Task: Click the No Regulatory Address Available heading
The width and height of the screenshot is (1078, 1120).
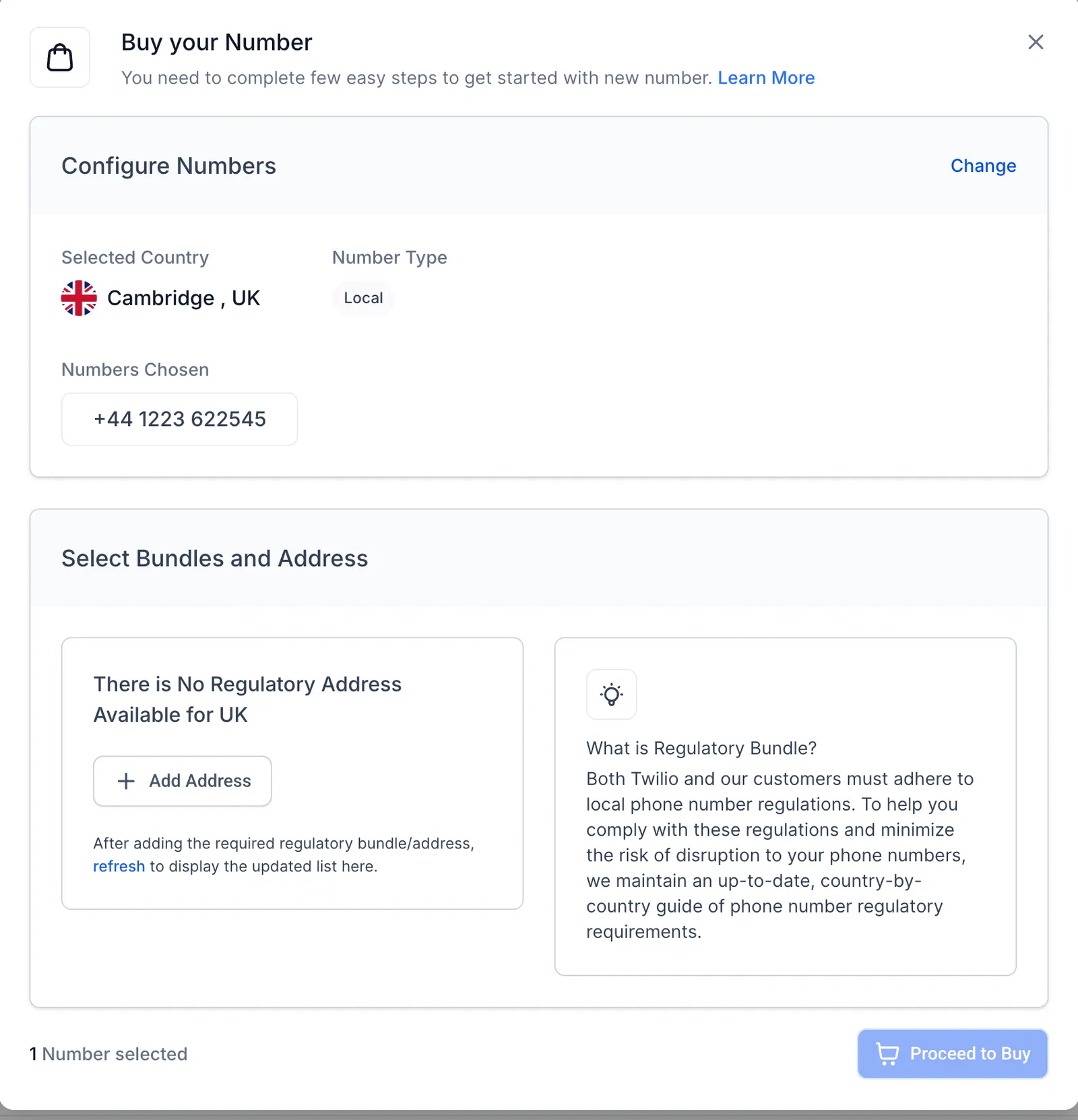Action: pos(247,699)
